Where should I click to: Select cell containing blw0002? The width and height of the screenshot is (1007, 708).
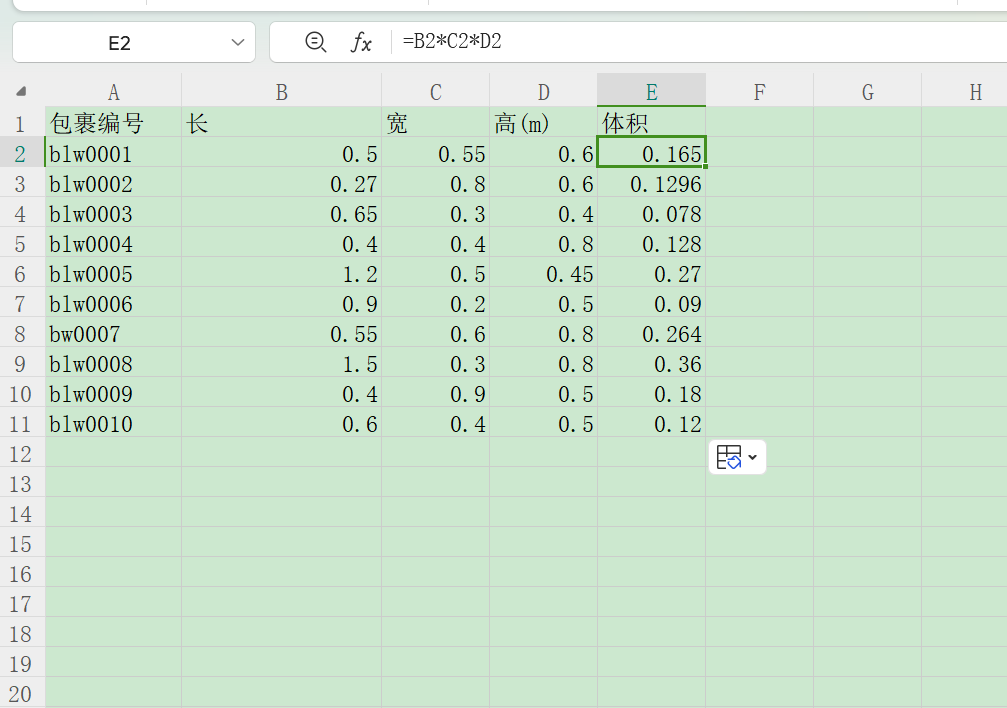click(113, 182)
